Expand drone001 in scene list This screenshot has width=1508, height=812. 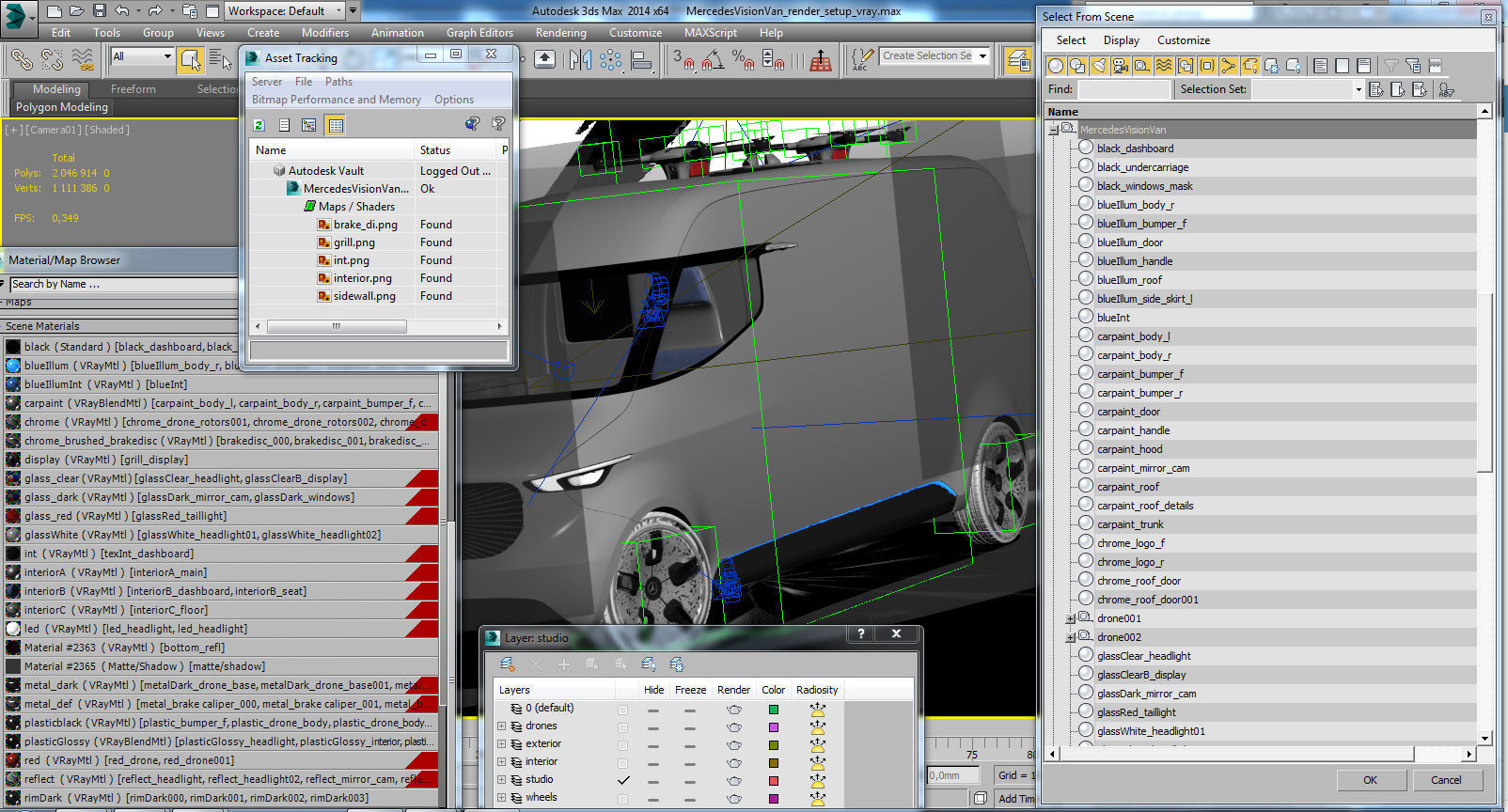point(1070,619)
